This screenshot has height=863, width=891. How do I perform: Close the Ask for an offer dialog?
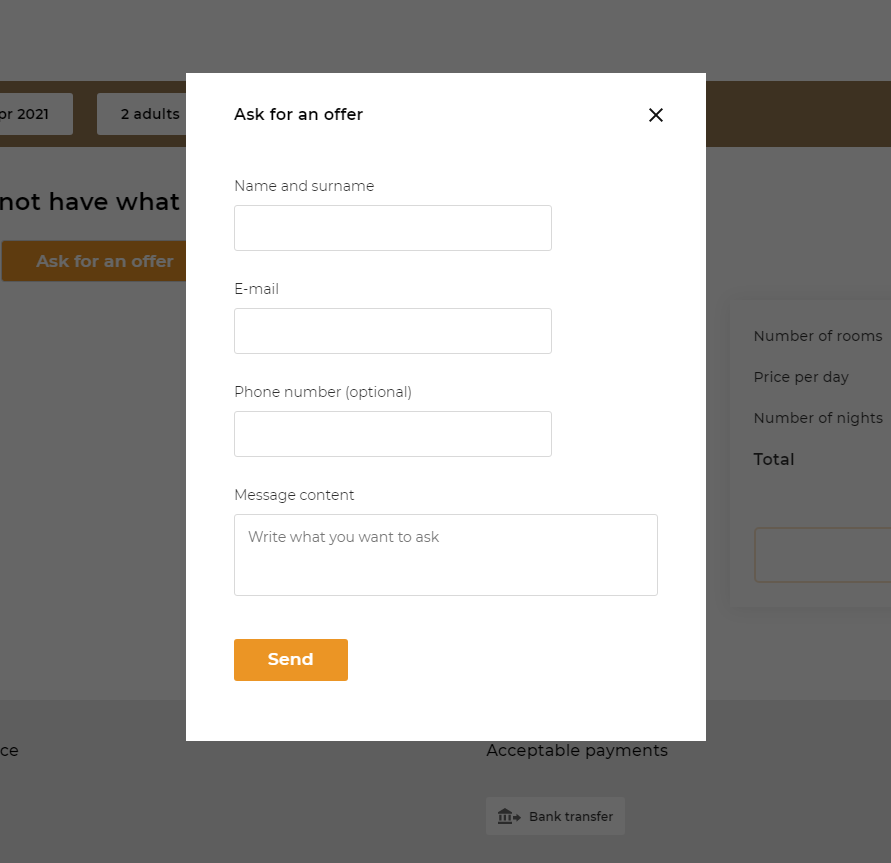[x=656, y=115]
